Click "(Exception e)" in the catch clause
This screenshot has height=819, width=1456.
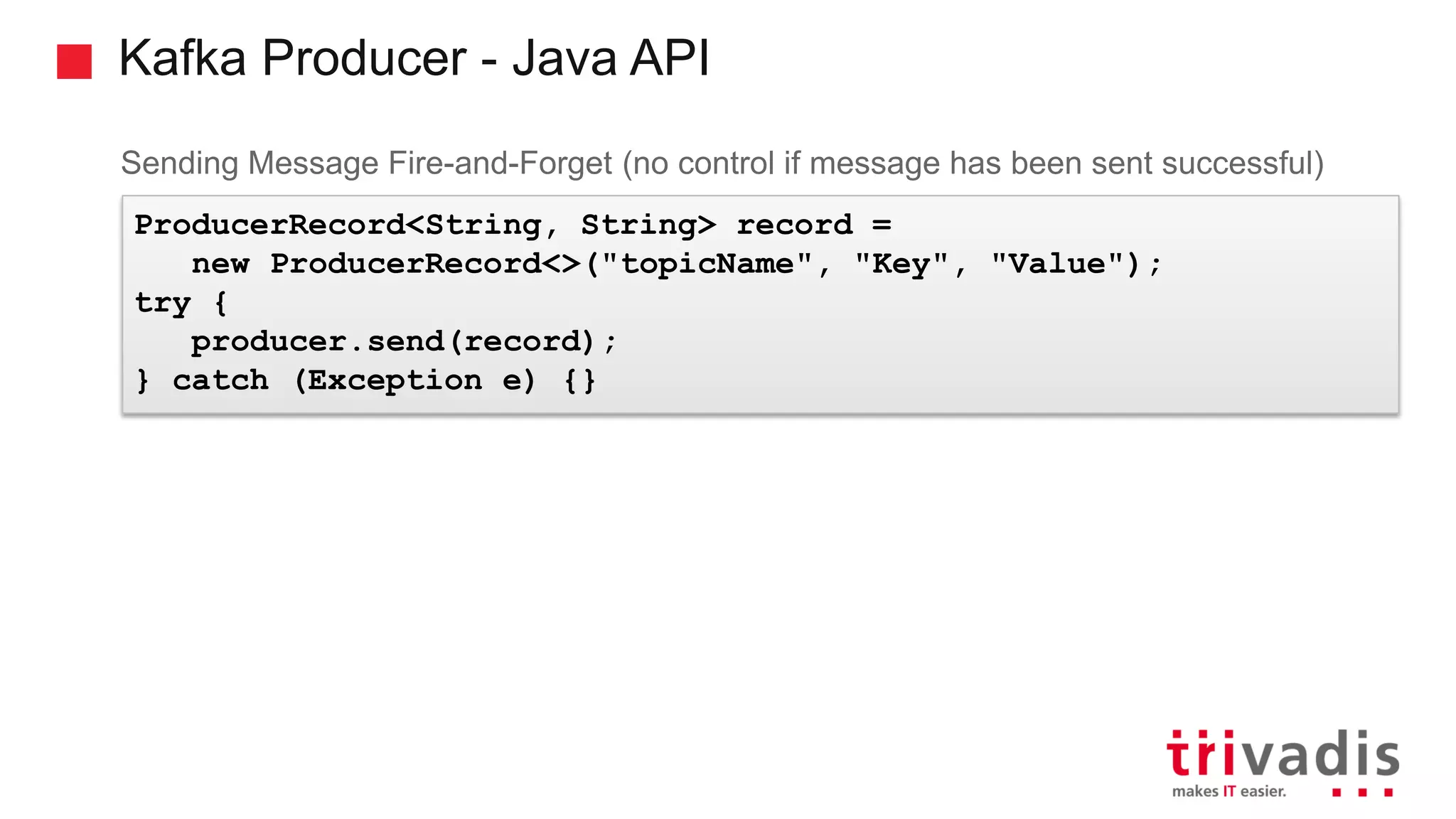tap(414, 380)
